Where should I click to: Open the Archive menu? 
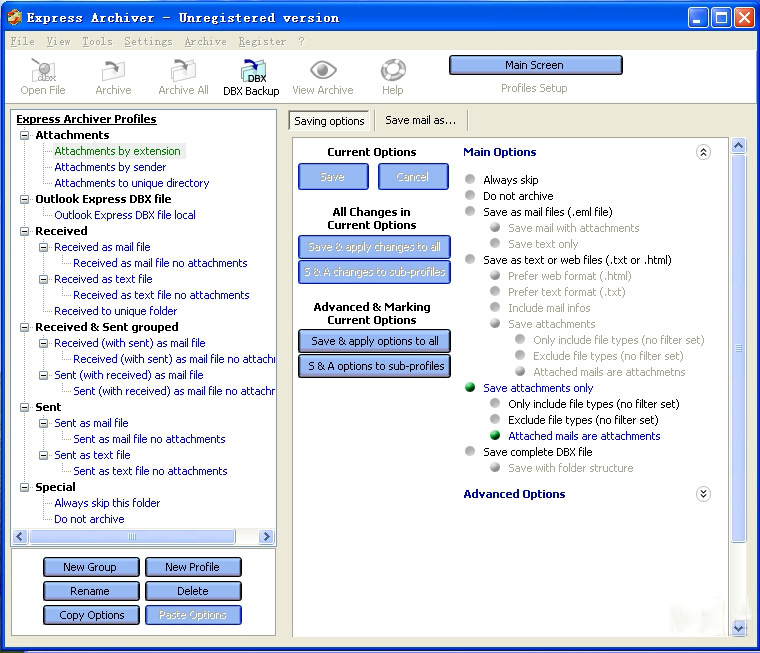(x=206, y=42)
